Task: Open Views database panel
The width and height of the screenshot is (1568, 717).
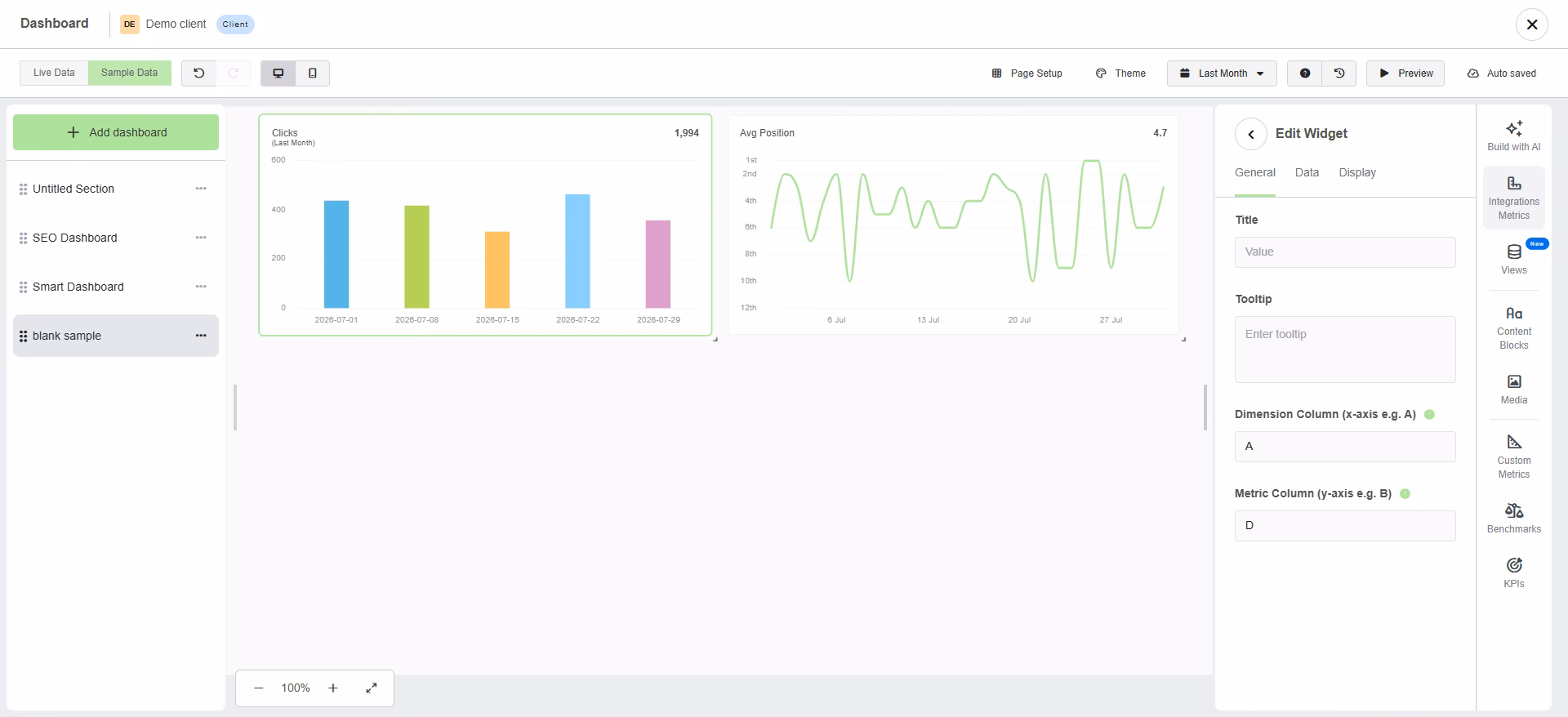Action: [x=1513, y=260]
